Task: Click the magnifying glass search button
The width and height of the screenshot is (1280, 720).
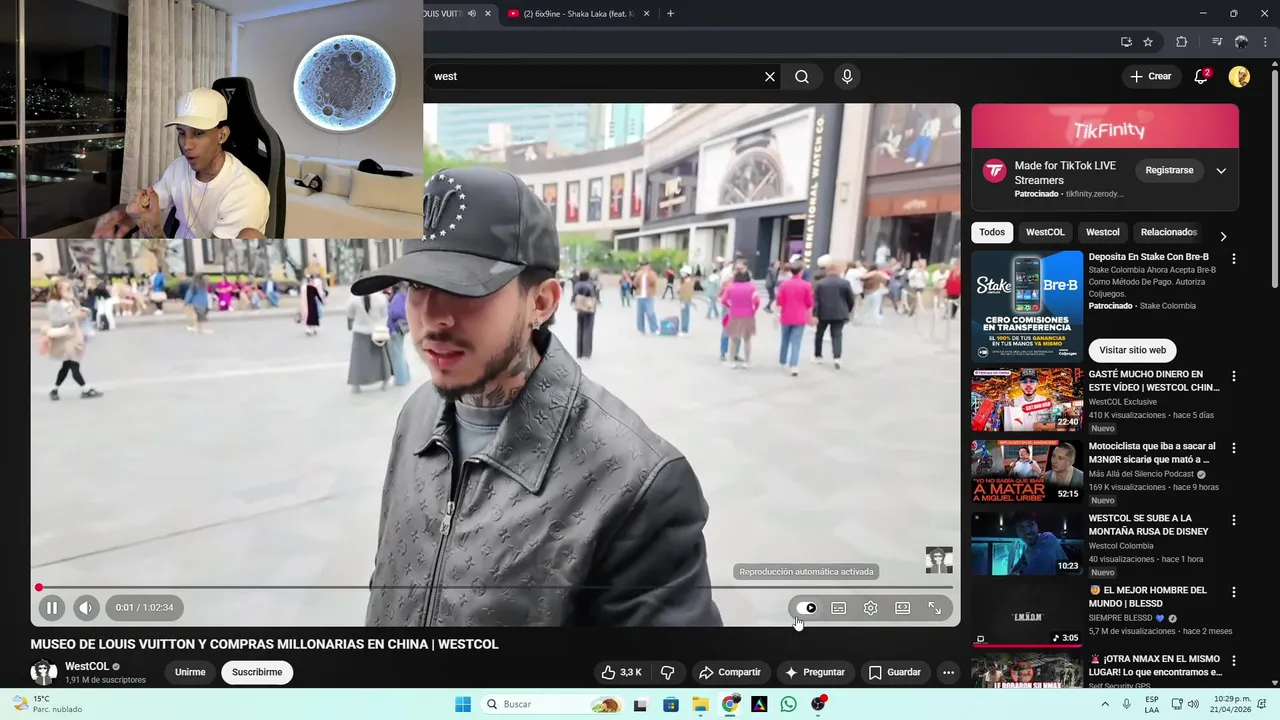Action: [x=802, y=76]
